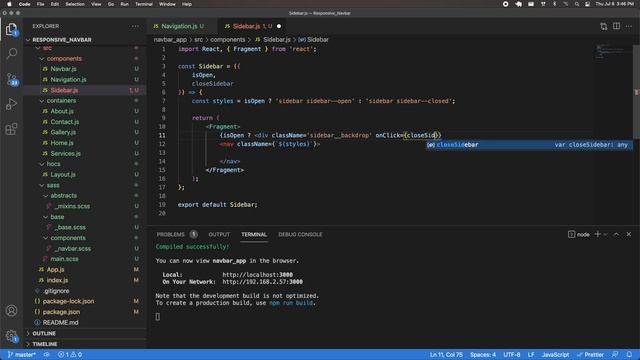Open Gallery.js in the explorer
The height and width of the screenshot is (360, 640).
point(85,132)
